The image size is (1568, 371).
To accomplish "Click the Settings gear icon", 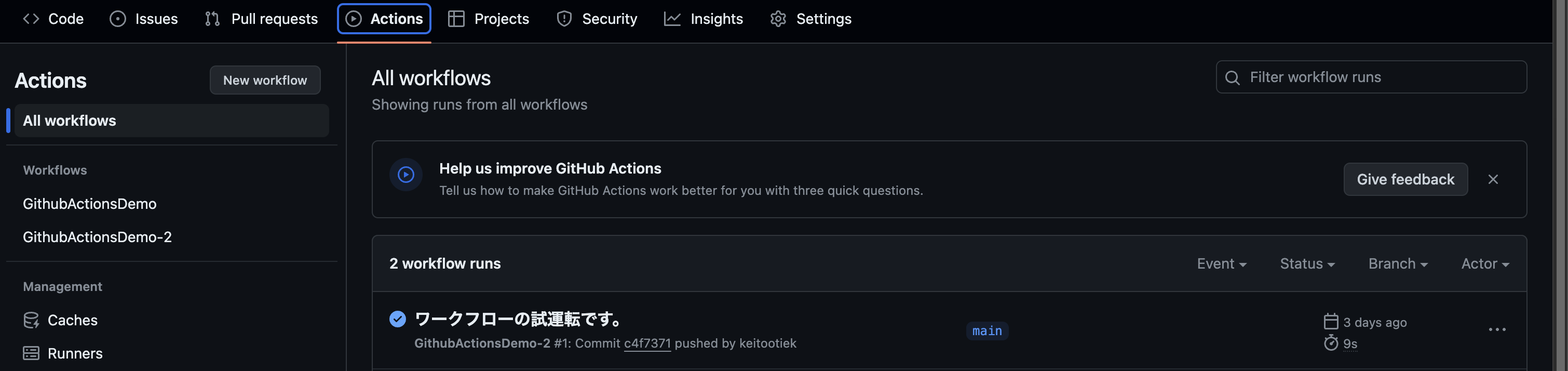I will pyautogui.click(x=778, y=19).
